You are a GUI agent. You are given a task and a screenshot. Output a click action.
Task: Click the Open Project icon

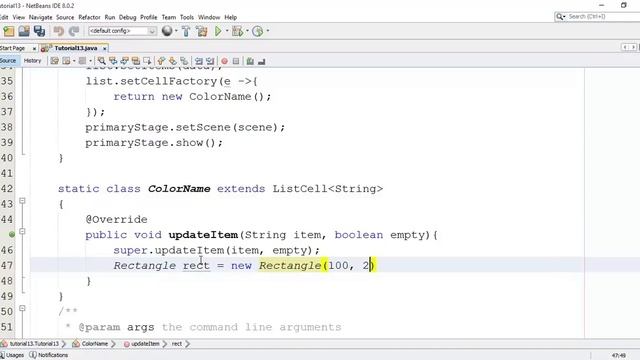[24, 31]
